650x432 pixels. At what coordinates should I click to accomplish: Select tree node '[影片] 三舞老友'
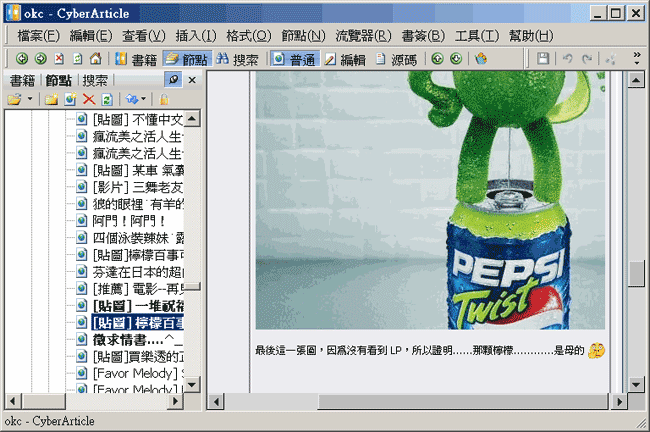138,187
